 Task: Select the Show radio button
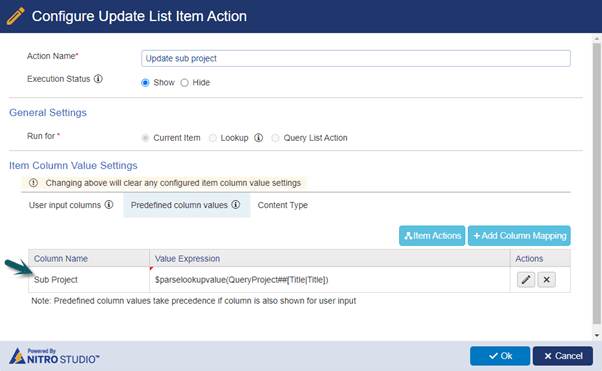tap(145, 83)
